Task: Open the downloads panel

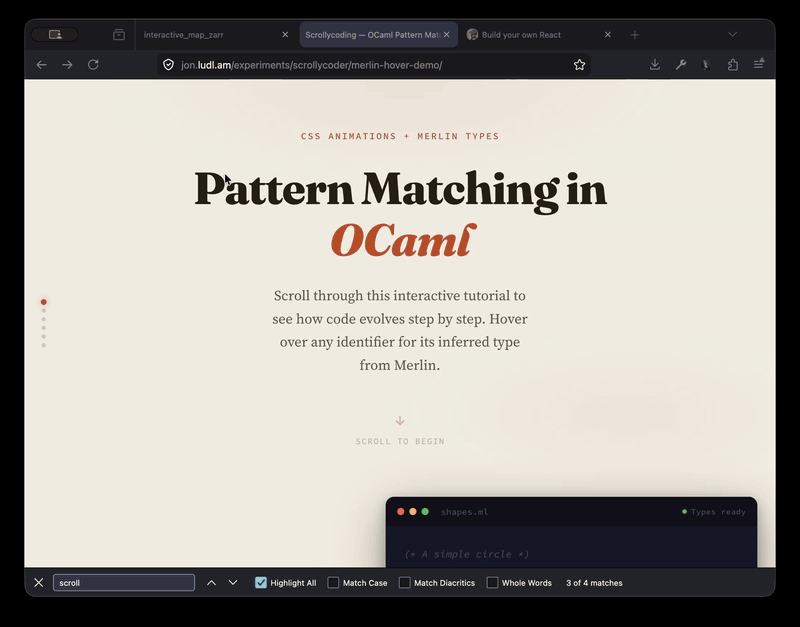Action: 655,65
